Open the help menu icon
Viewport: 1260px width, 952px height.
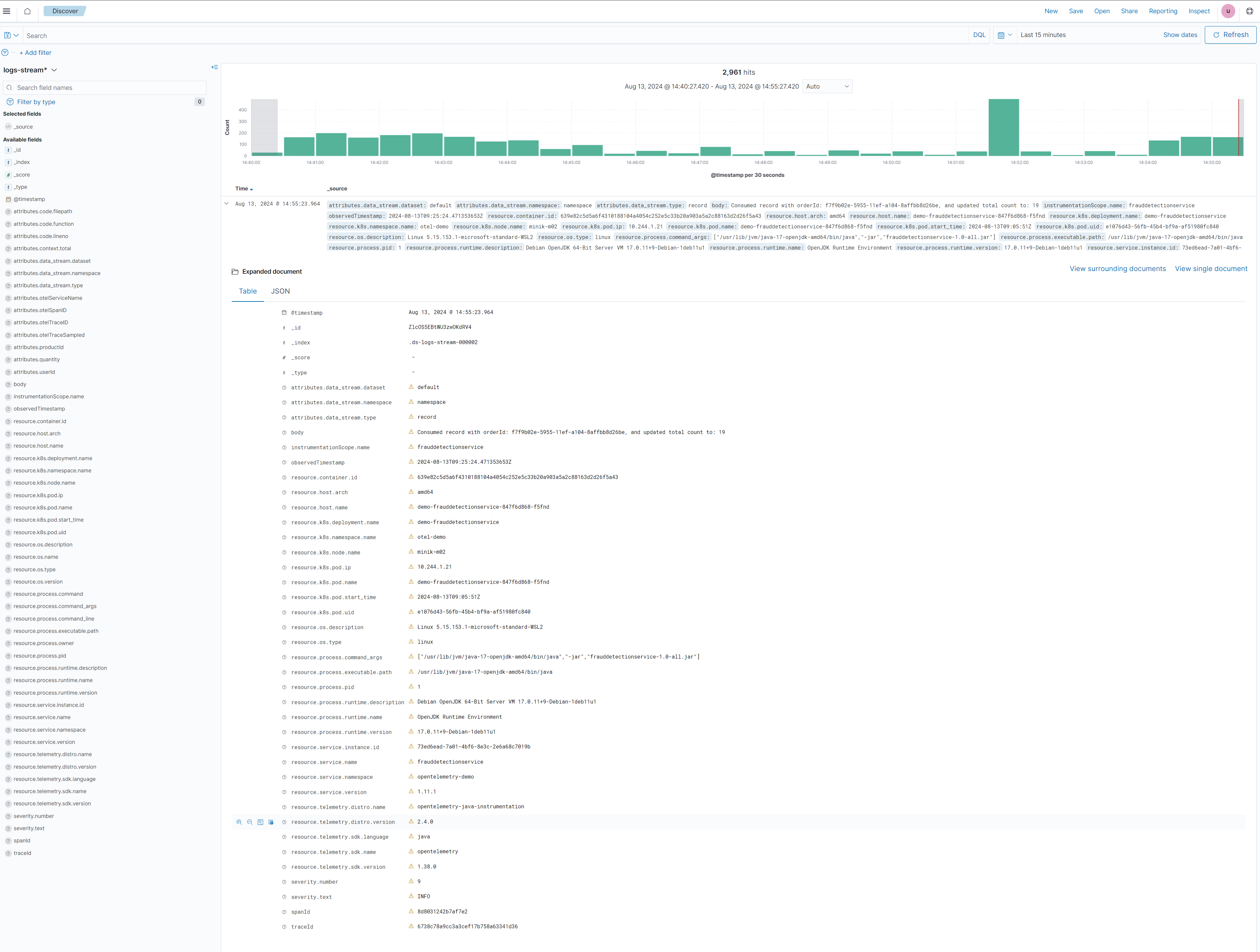(x=1249, y=11)
